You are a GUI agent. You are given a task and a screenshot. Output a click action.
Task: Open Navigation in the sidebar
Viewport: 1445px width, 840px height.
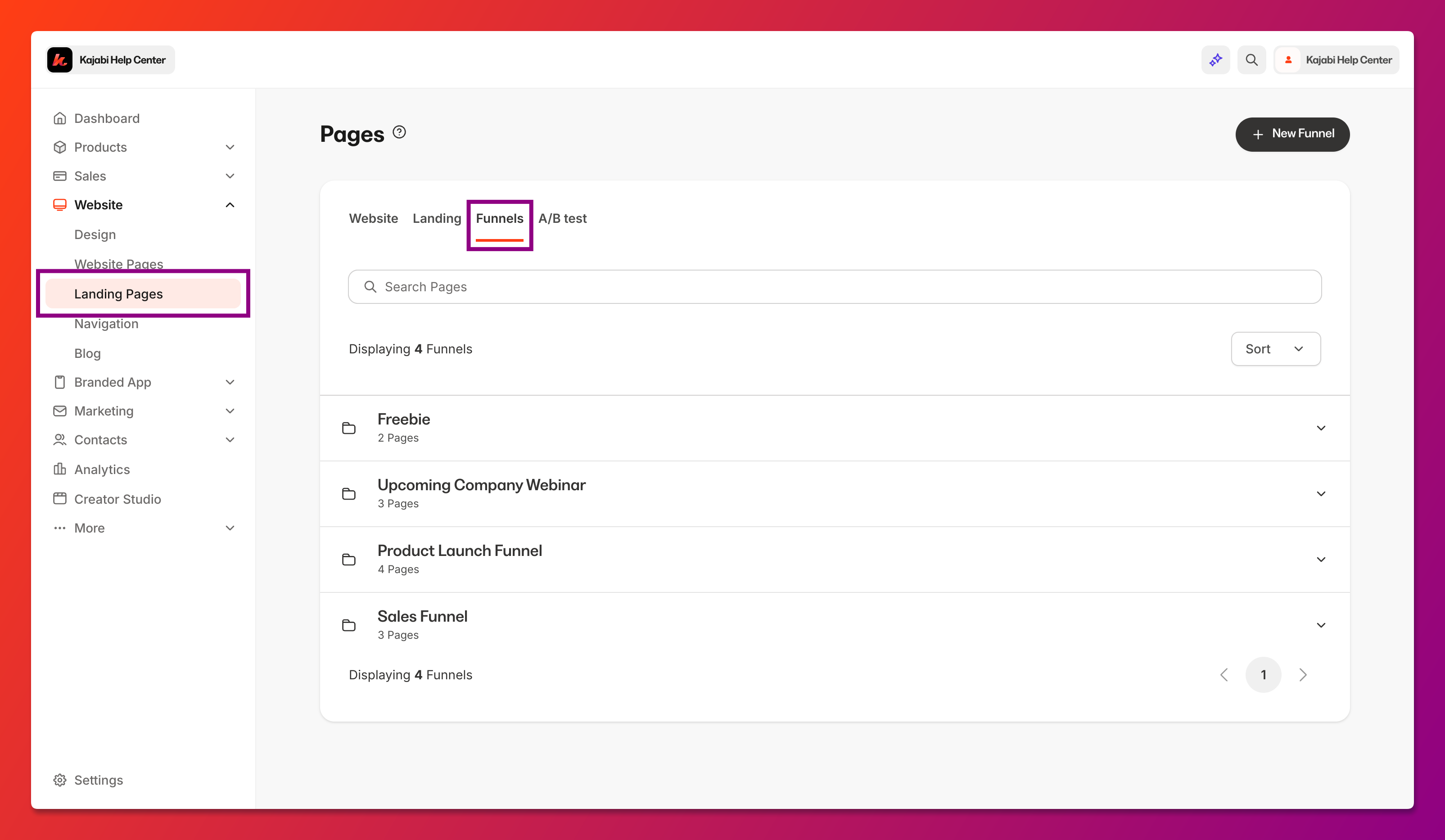pyautogui.click(x=106, y=323)
